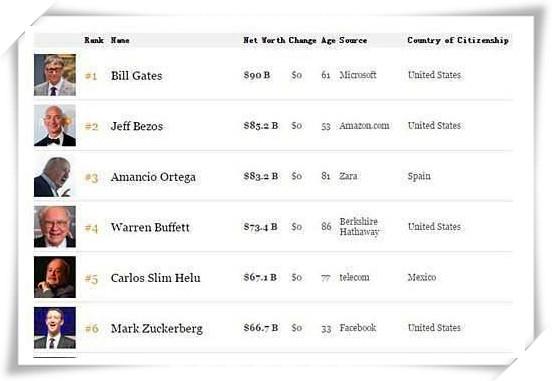
Task: Sort by Net Worth column header
Action: (264, 40)
